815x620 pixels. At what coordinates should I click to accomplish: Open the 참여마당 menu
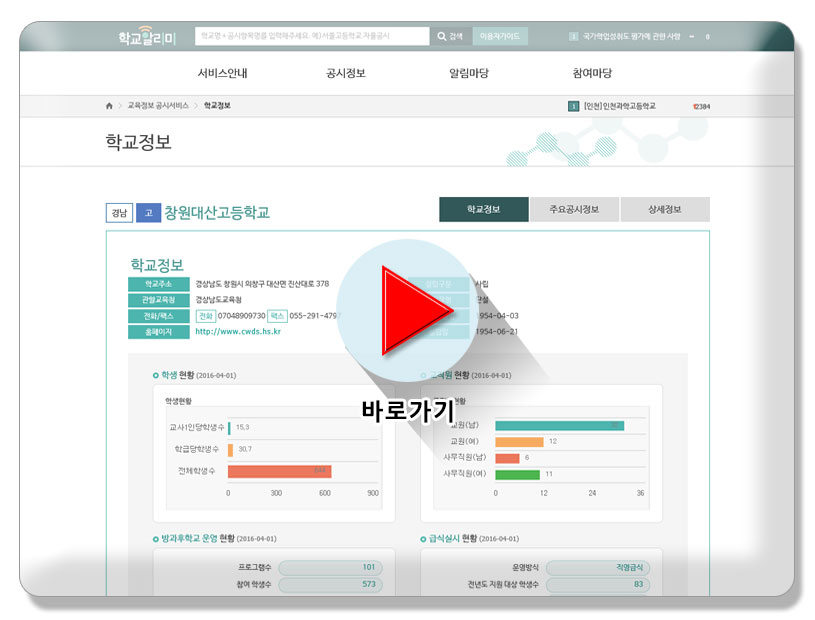click(x=592, y=73)
